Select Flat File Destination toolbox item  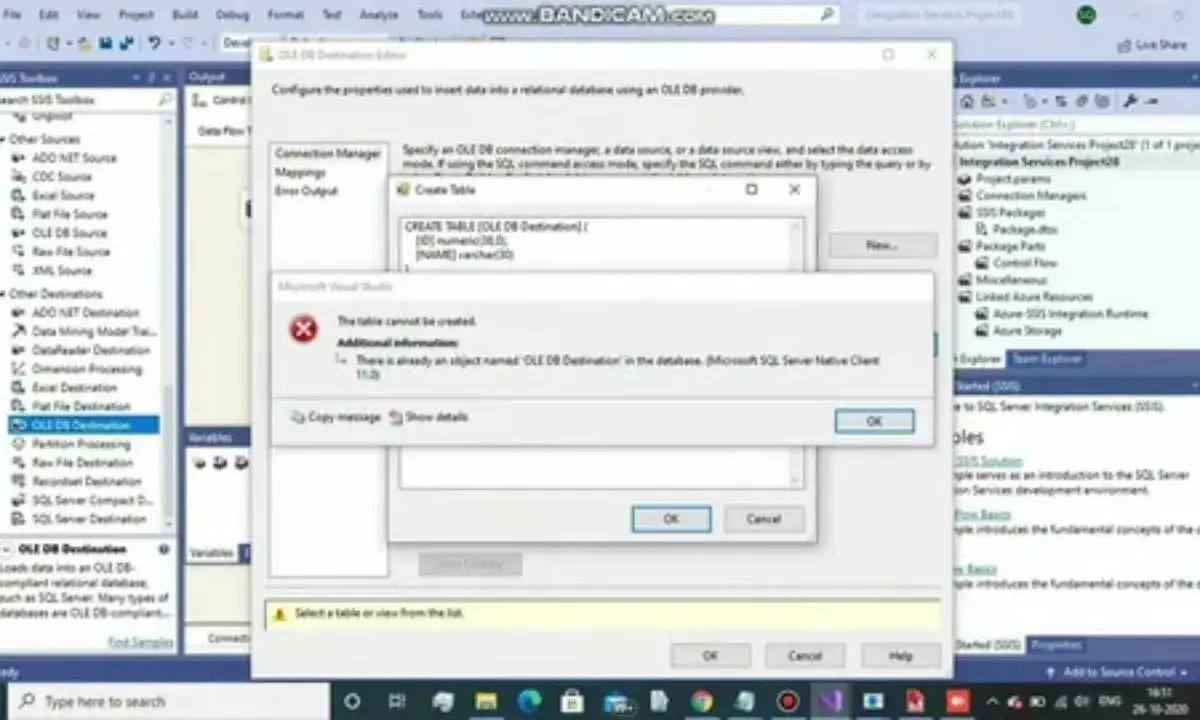[80, 406]
